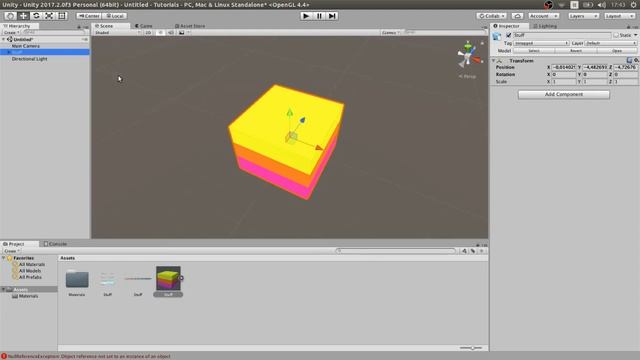The image size is (640, 360).
Task: Open the Account dropdown
Action: (x=544, y=16)
